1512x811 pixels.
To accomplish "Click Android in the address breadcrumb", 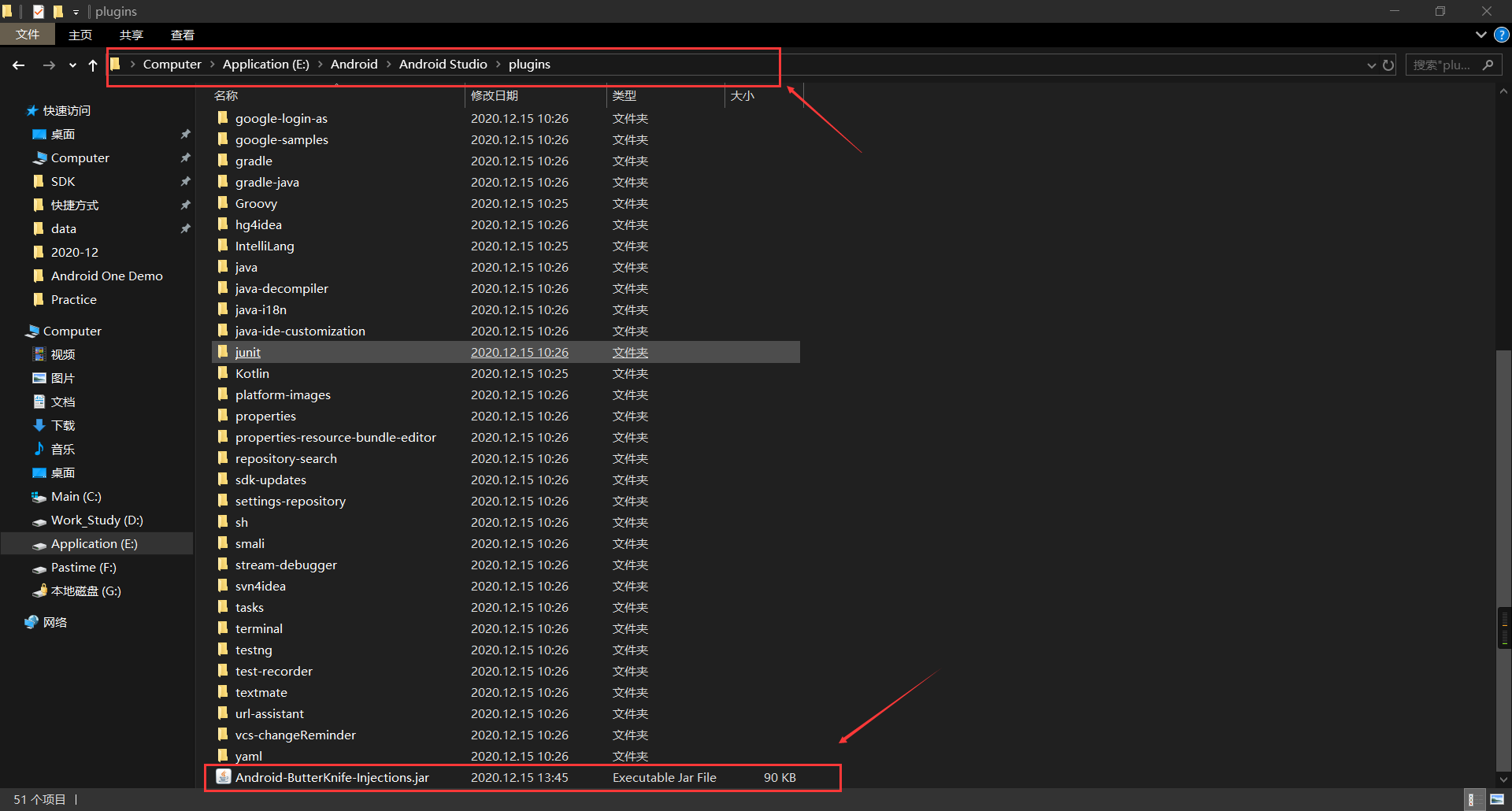I will [354, 65].
